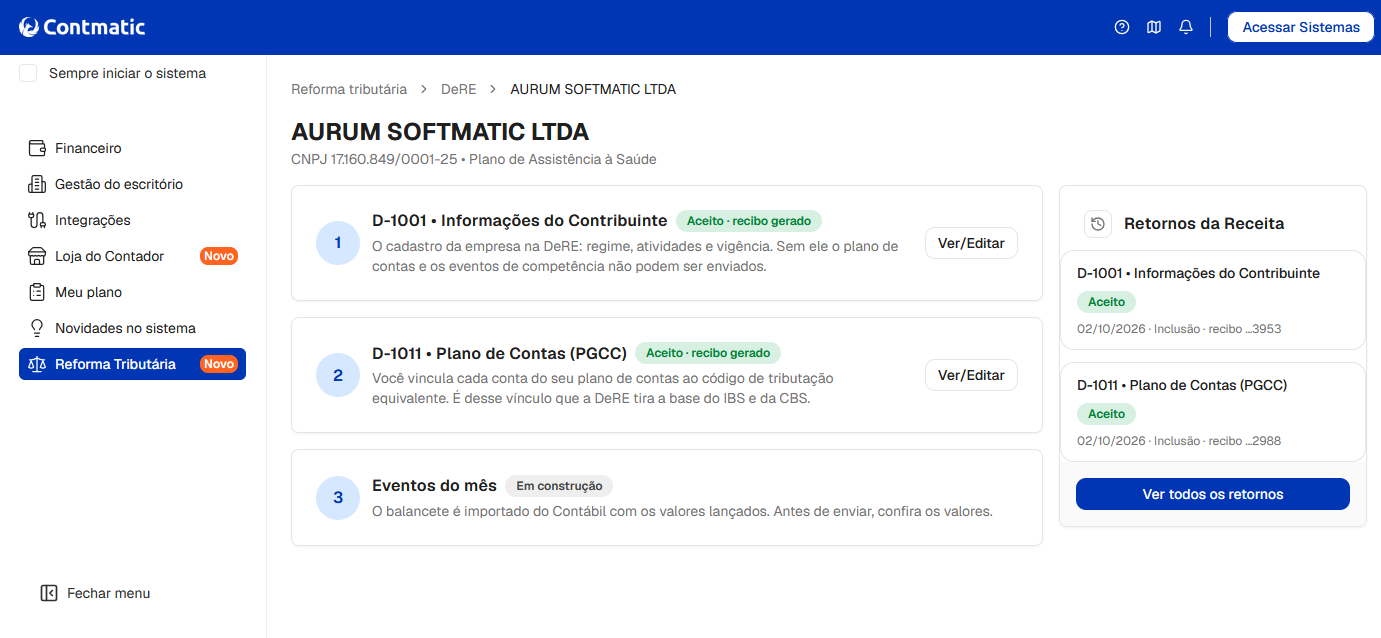Open Gestão do escritório menu item
The image size is (1381, 638).
[132, 184]
